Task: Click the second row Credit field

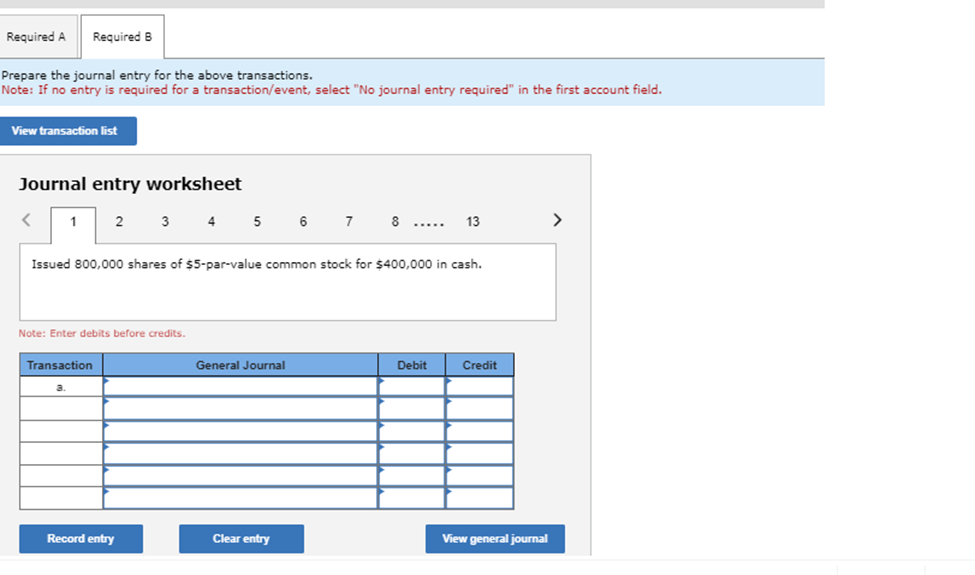Action: pyautogui.click(x=479, y=409)
